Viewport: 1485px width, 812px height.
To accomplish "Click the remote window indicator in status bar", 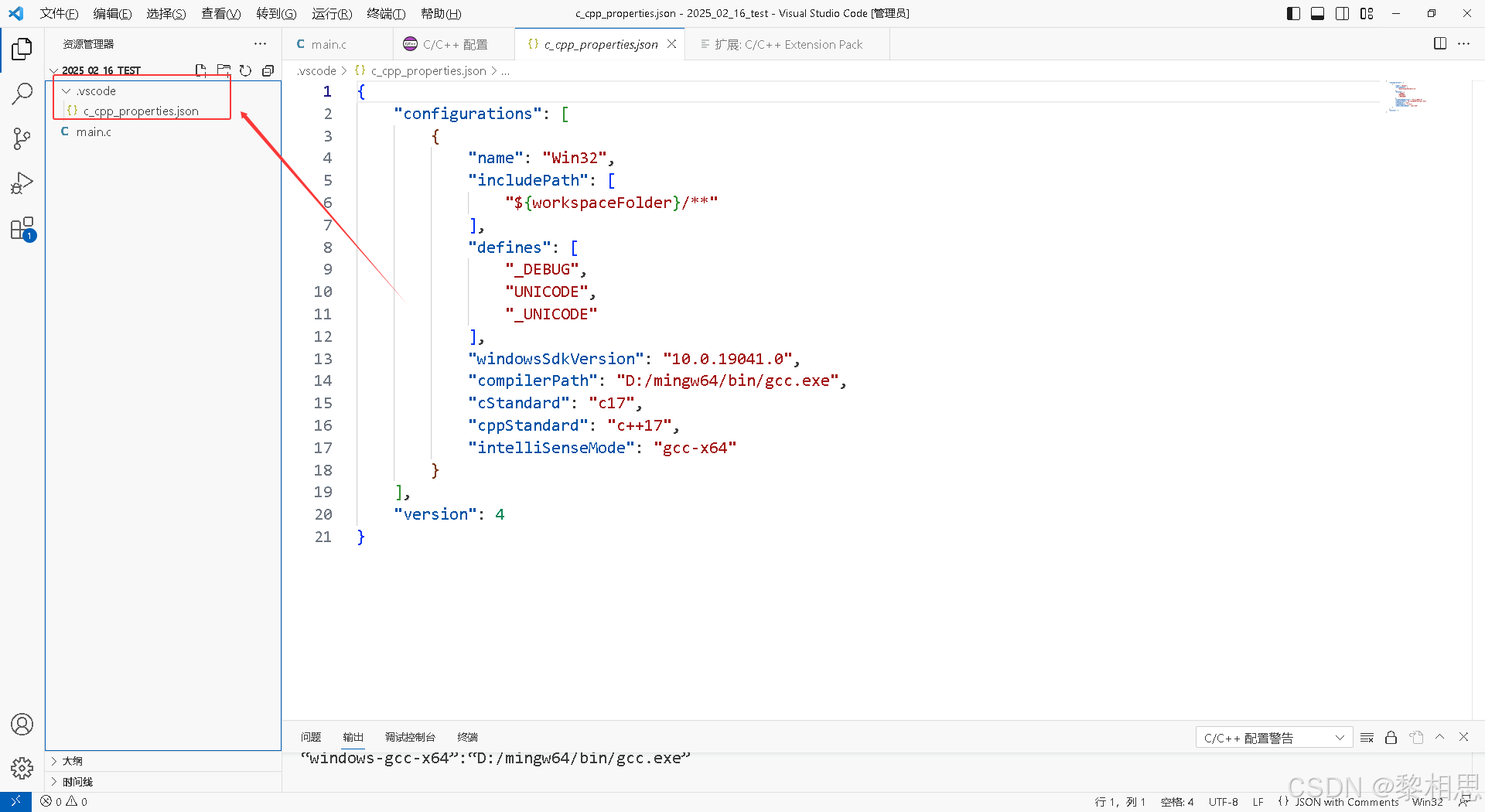I will pyautogui.click(x=15, y=802).
